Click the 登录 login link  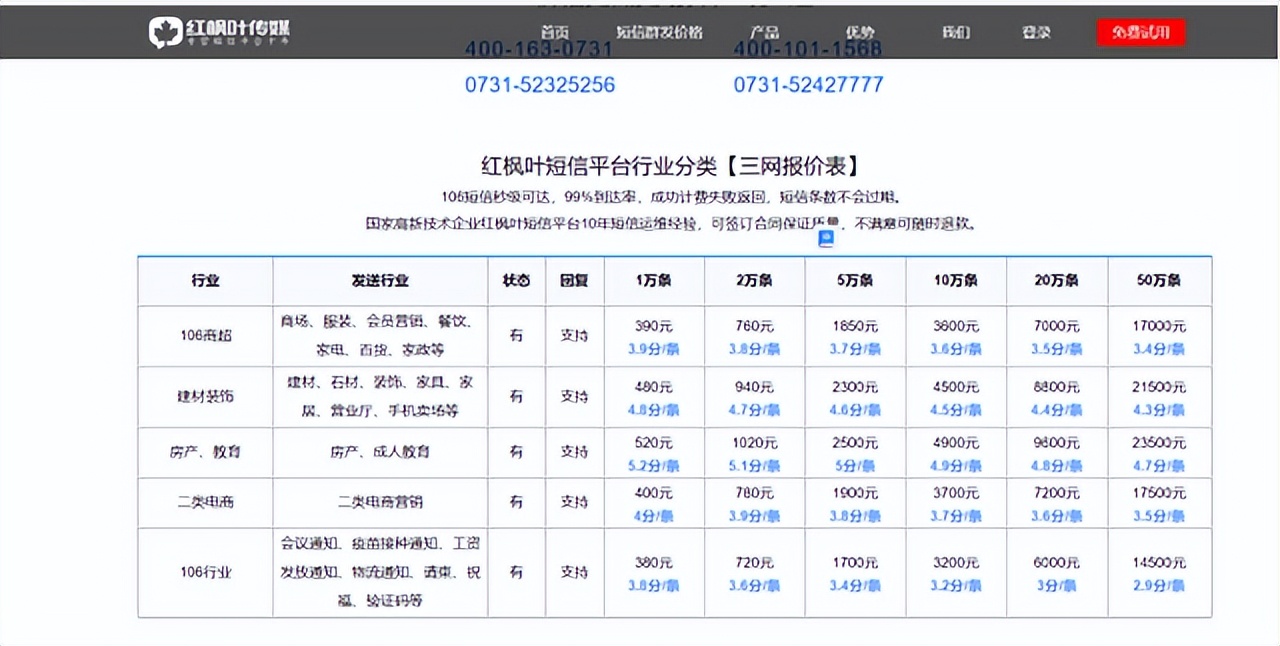[1037, 32]
